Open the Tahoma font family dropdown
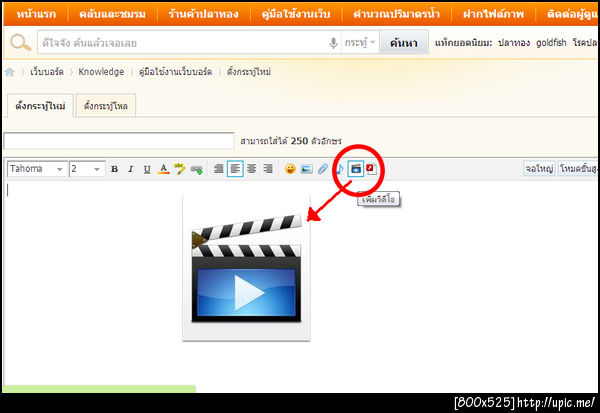Screen dimensions: 600x413 pos(37,169)
